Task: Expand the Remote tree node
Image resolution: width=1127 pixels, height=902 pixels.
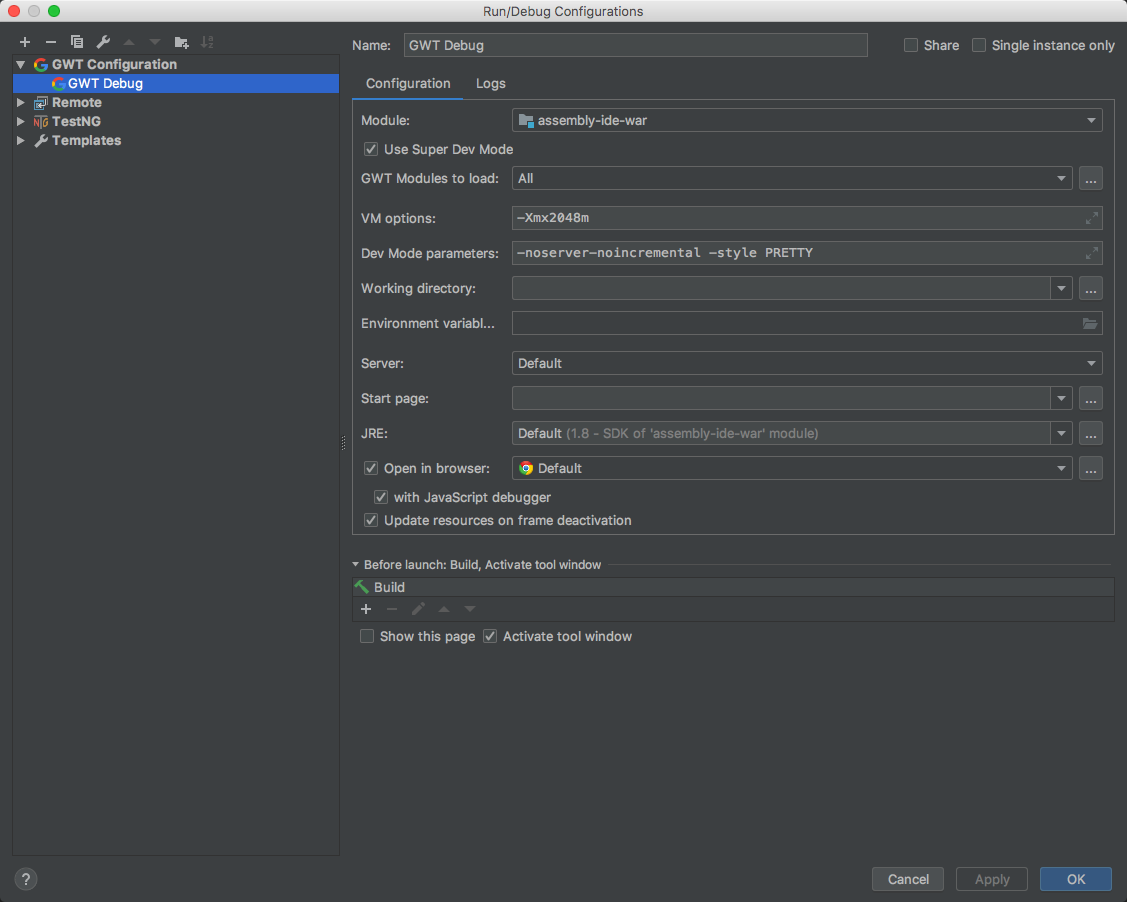Action: (21, 103)
